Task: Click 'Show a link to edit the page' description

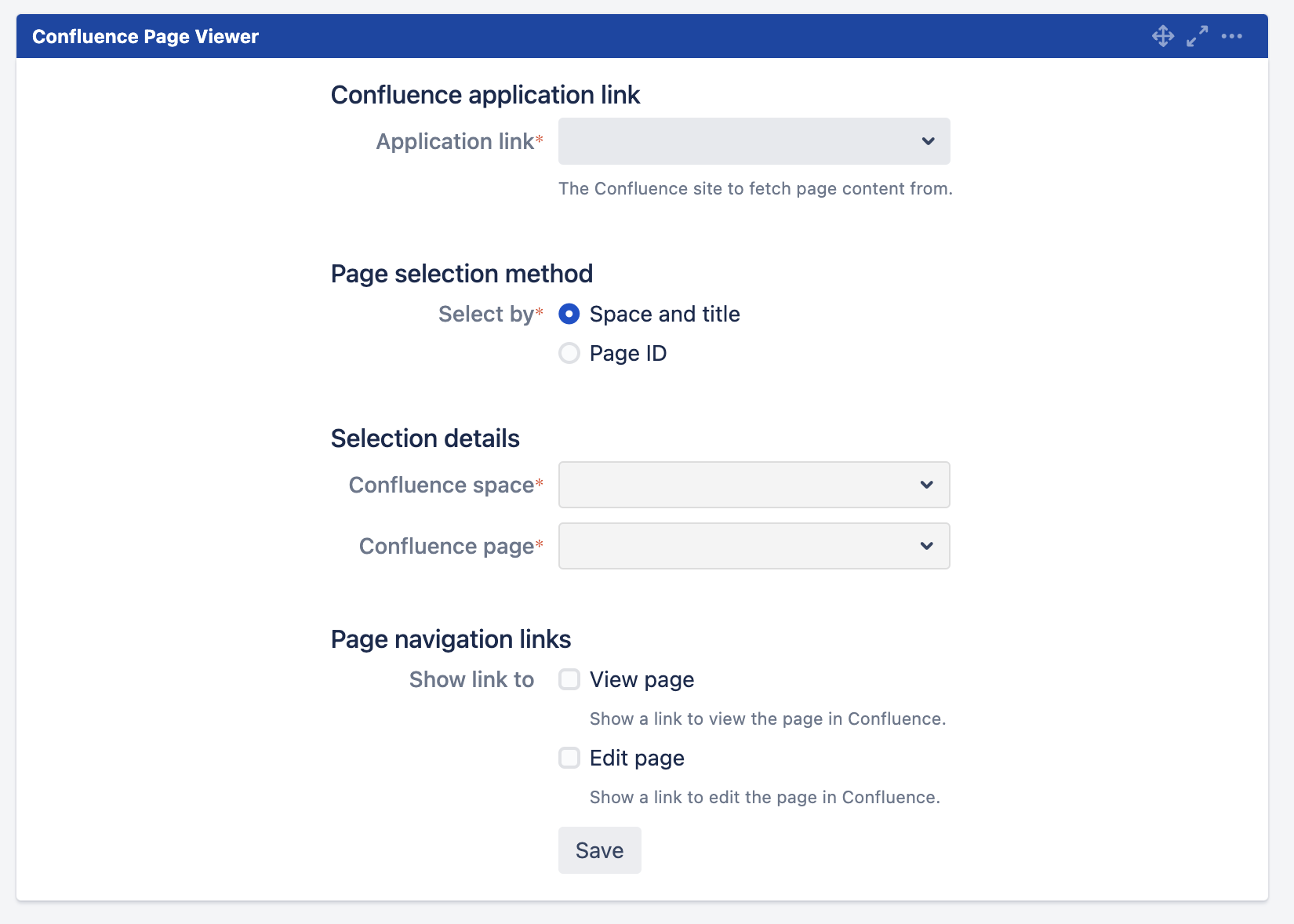Action: point(765,797)
